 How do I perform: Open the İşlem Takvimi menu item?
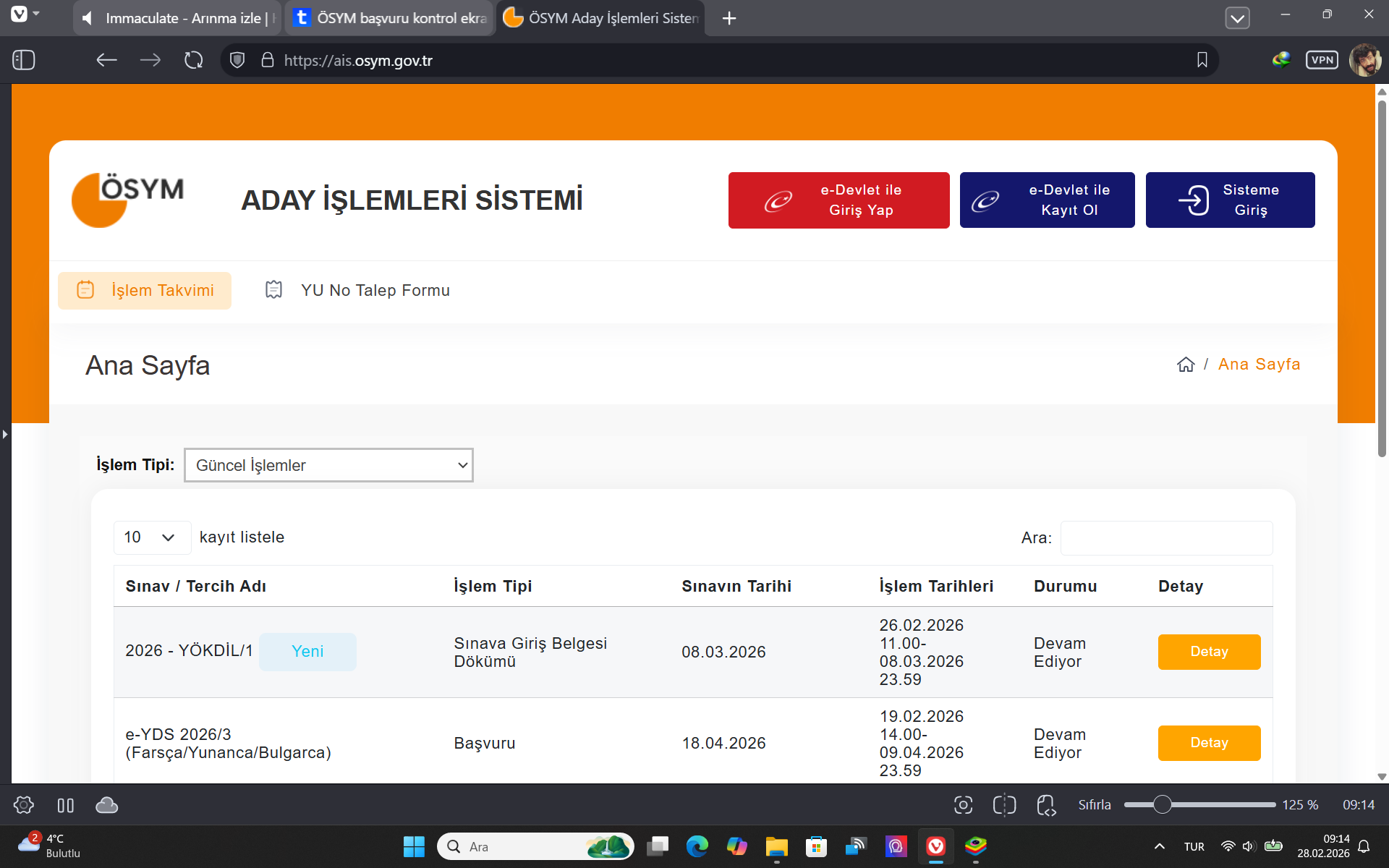click(x=145, y=290)
